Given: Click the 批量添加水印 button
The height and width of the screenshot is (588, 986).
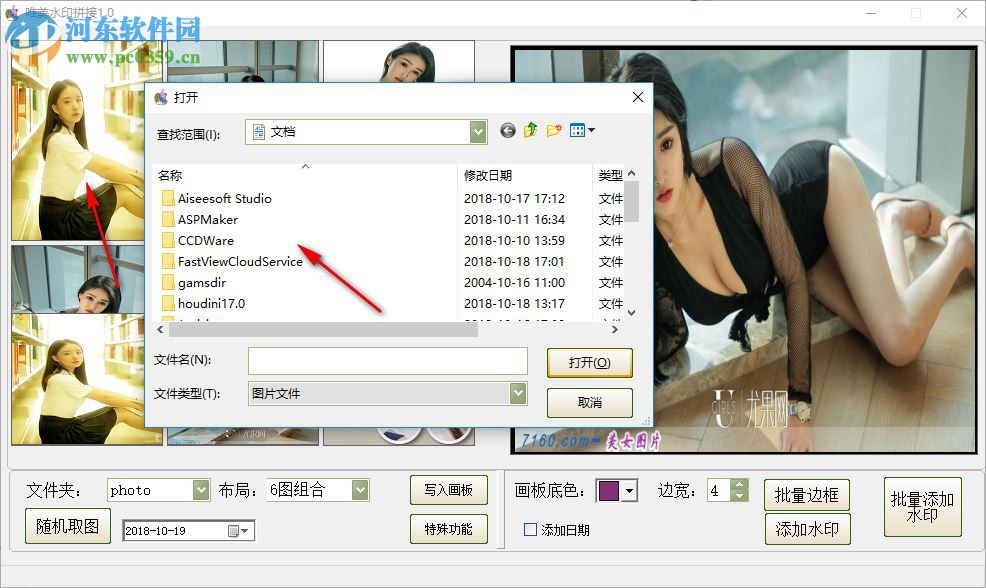Looking at the screenshot, I should 922,507.
